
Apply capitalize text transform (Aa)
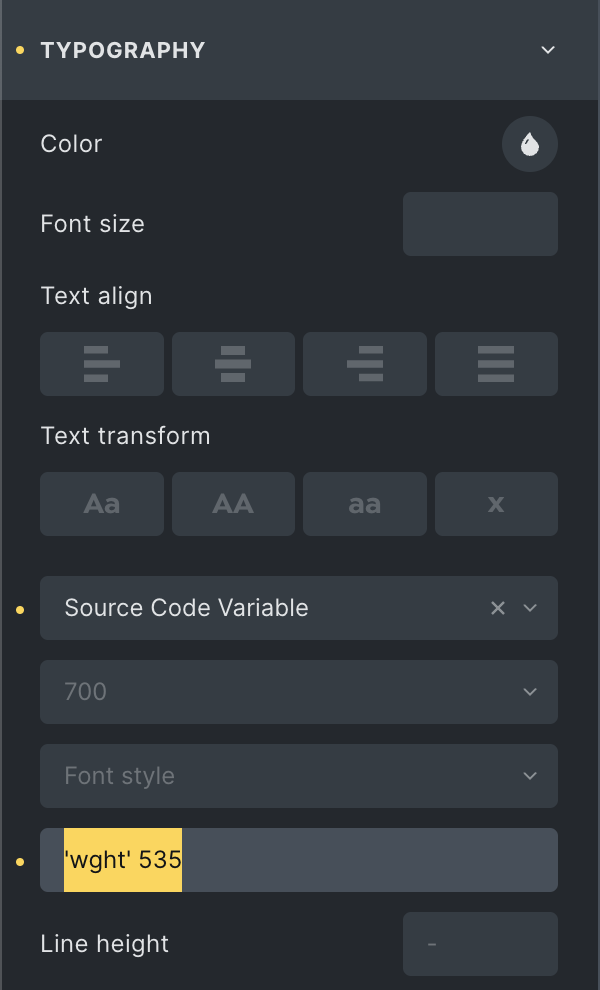(102, 504)
